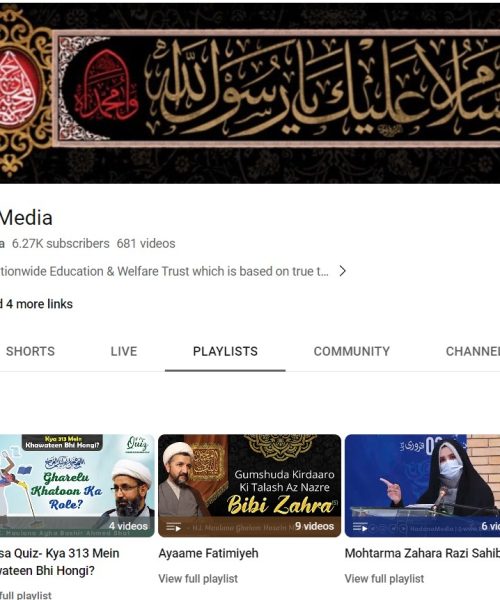Open Bibi Zahra playlist thumbnail
The width and height of the screenshot is (500, 600).
pos(249,486)
